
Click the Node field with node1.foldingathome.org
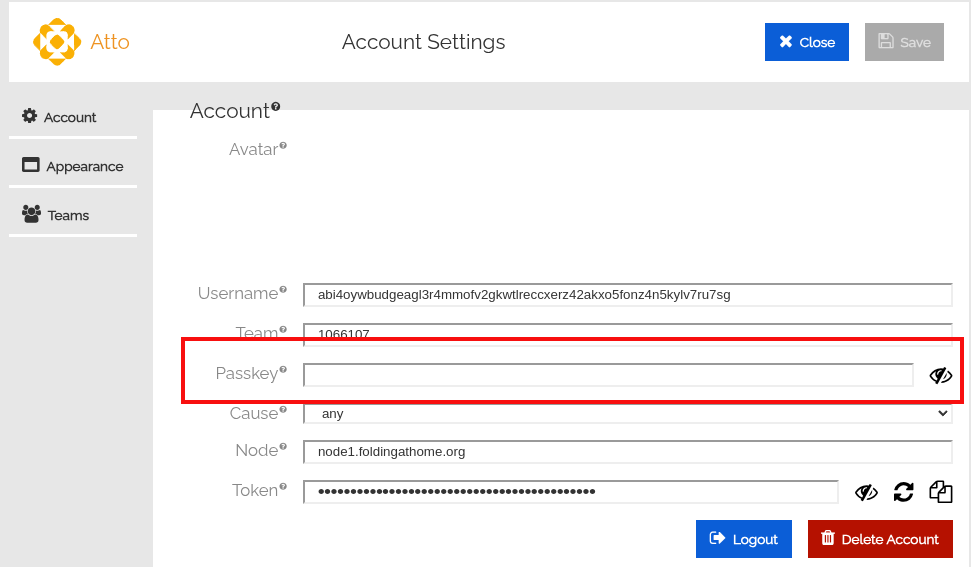click(x=627, y=452)
